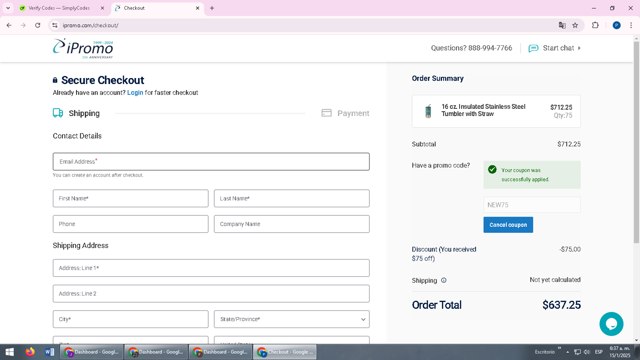
Task: Click the NEW75 promo code field
Action: [532, 205]
